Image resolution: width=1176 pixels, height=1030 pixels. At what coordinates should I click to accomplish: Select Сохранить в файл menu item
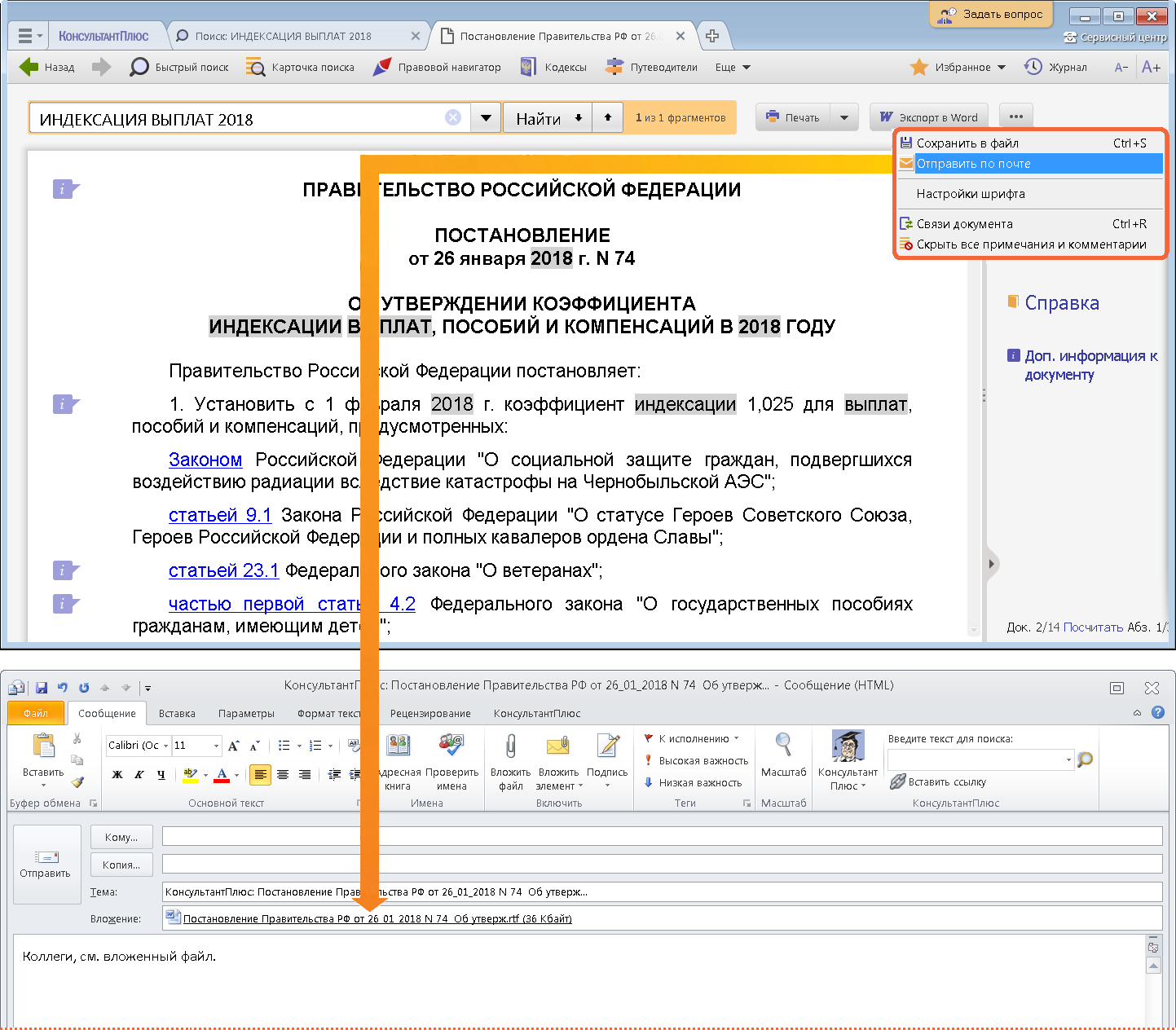point(1030,143)
